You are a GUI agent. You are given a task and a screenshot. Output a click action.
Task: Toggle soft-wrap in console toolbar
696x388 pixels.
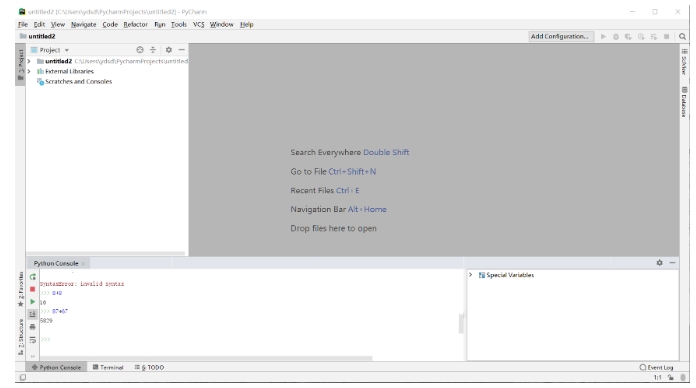[x=32, y=340]
